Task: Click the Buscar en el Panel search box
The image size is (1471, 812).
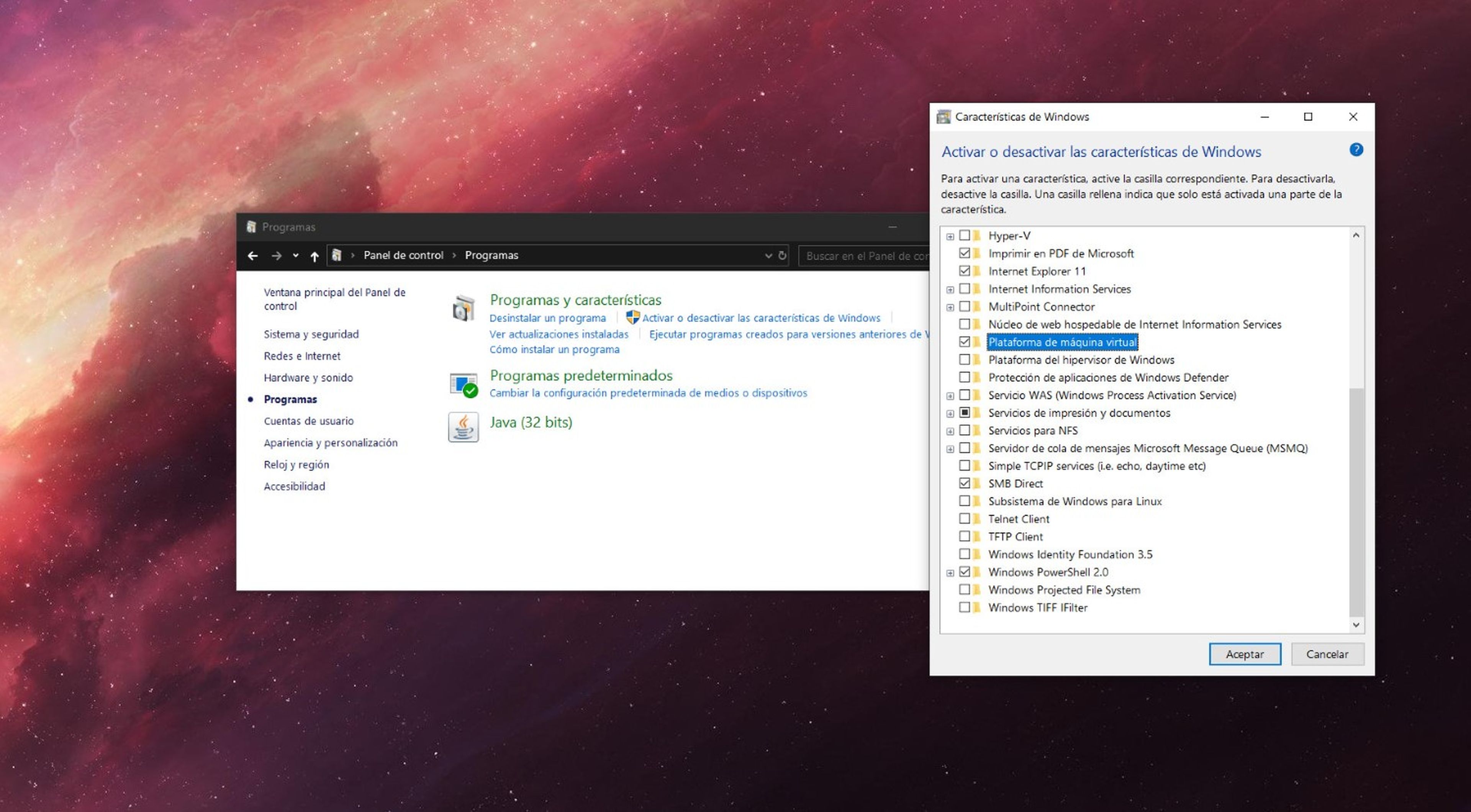Action: [x=864, y=256]
